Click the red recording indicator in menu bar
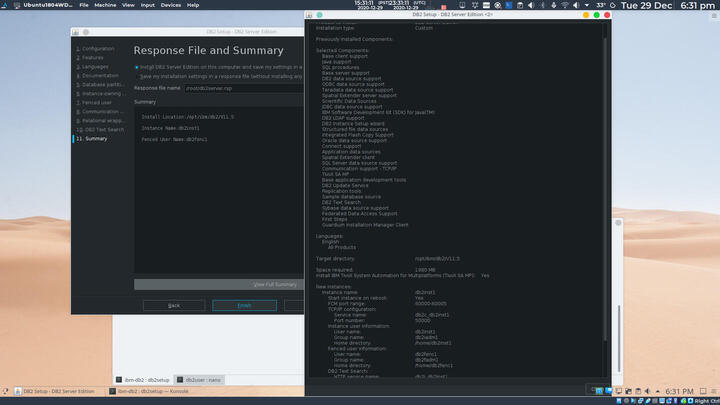Viewport: 720px width, 405px height. tap(444, 7)
